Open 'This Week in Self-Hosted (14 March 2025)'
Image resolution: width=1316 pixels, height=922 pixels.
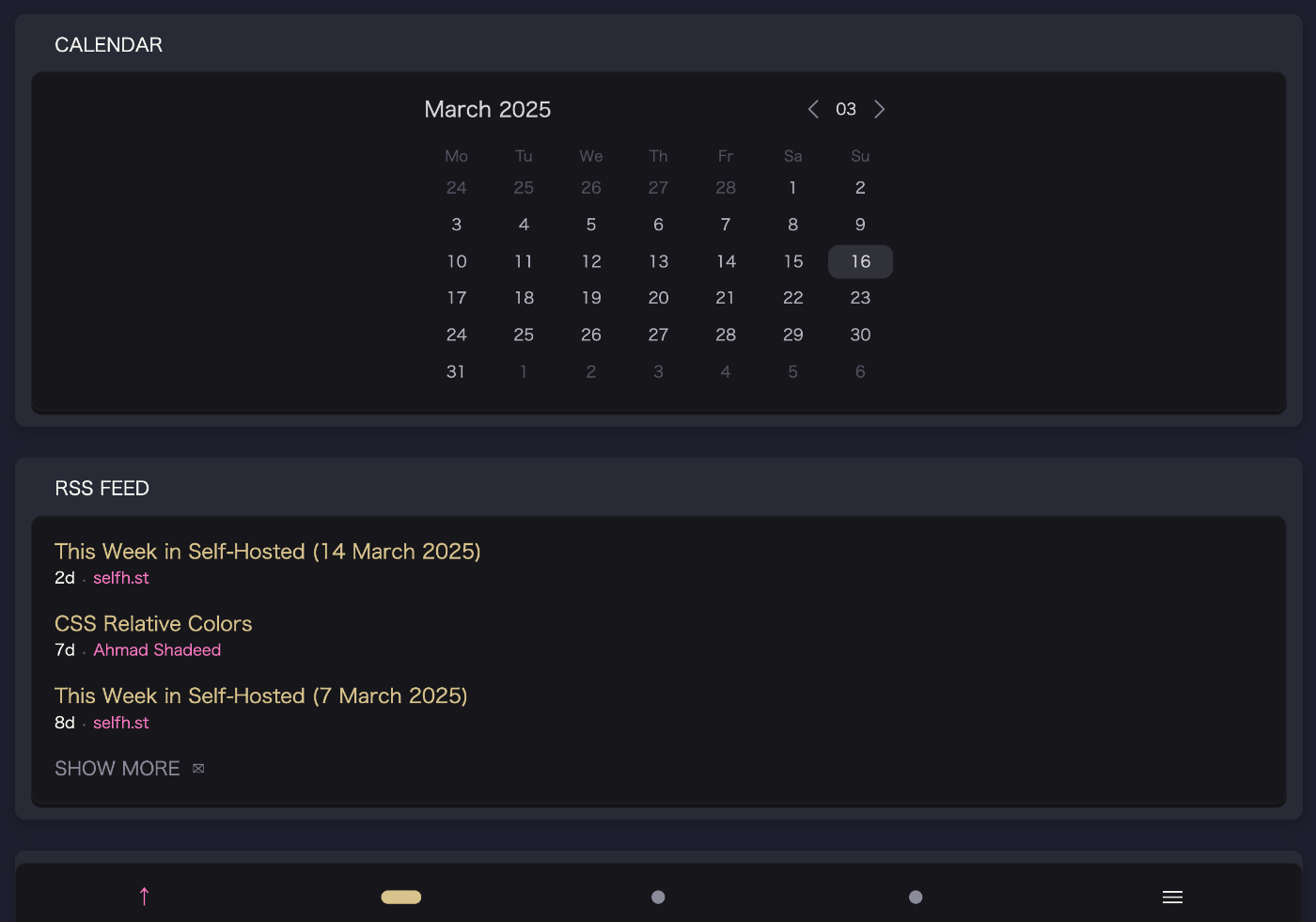[267, 552]
